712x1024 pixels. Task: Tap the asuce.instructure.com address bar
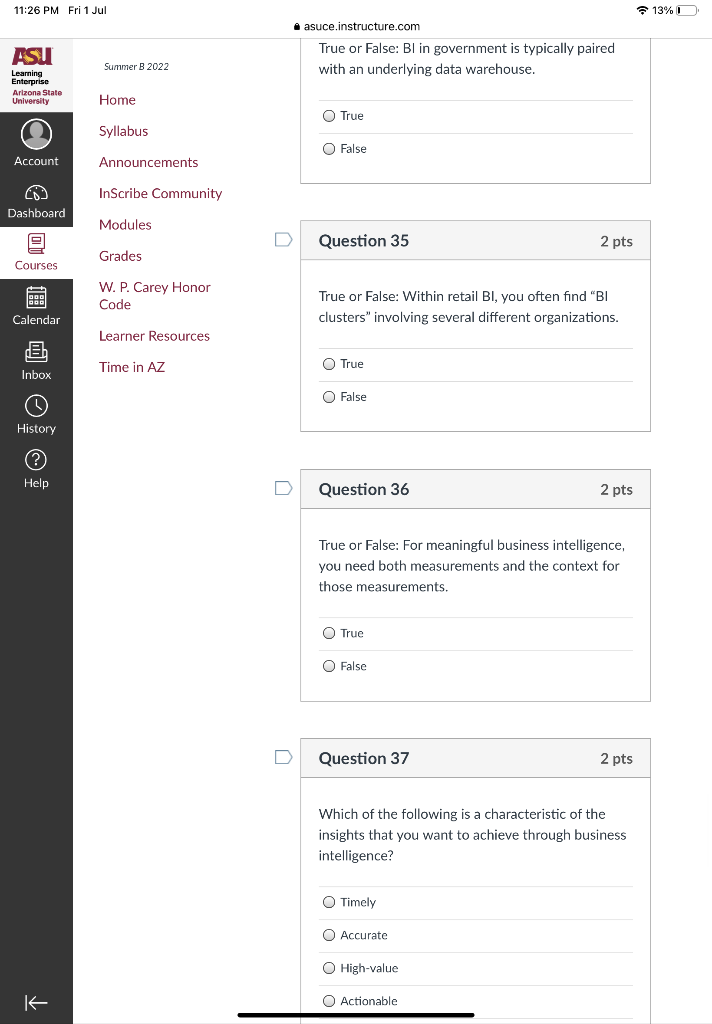(x=357, y=27)
